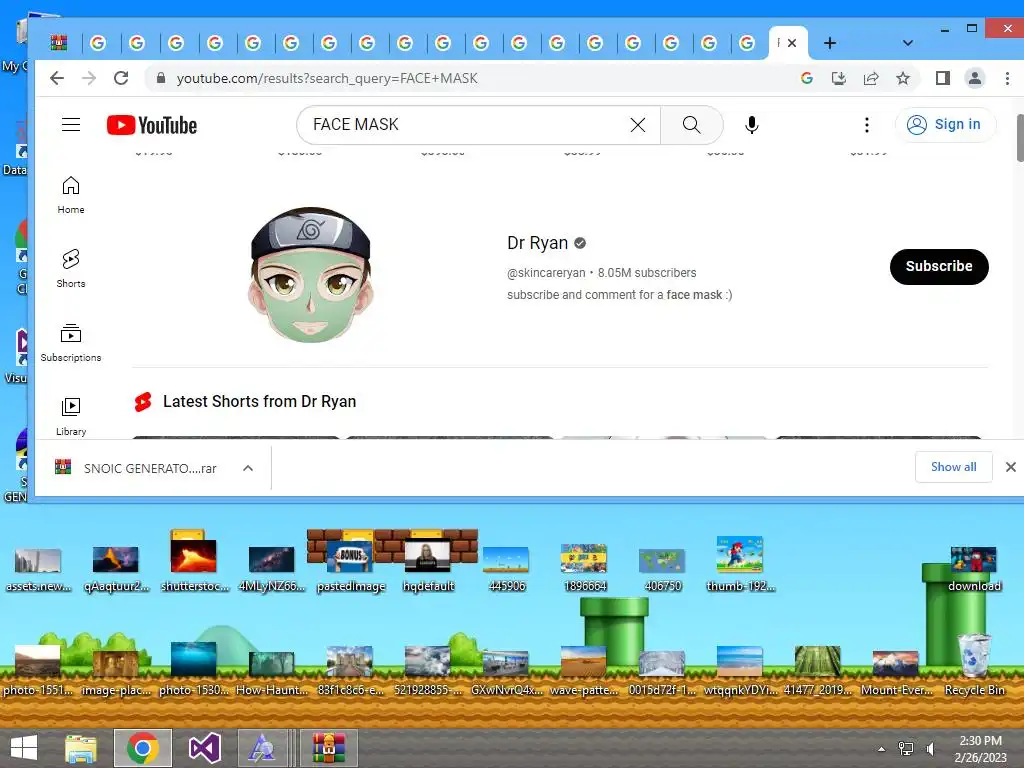Click the Latest Shorts from Dr Ryan heading
This screenshot has width=1024, height=768.
pyautogui.click(x=259, y=402)
